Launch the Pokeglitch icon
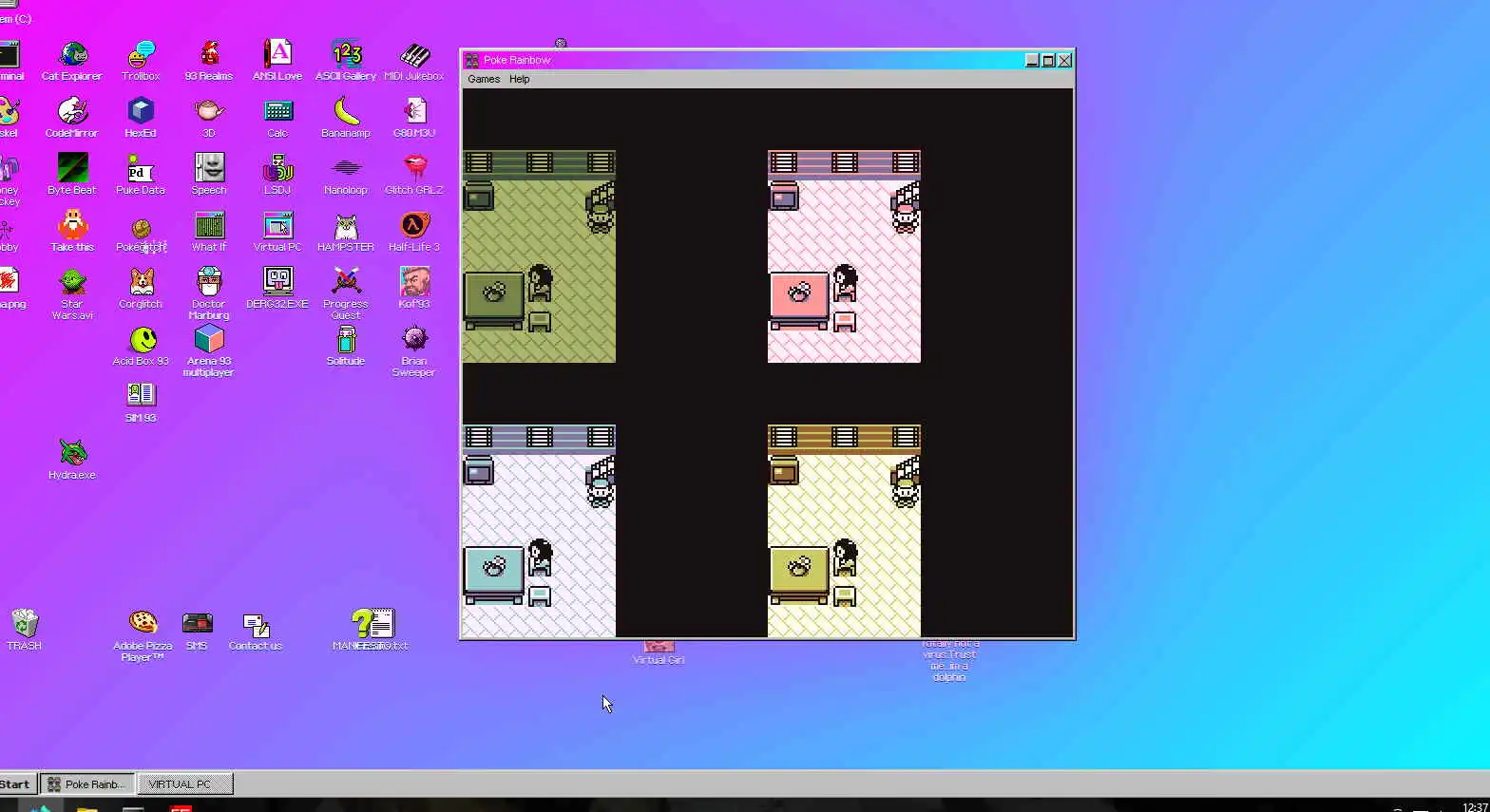This screenshot has height=812, width=1490. point(141,234)
